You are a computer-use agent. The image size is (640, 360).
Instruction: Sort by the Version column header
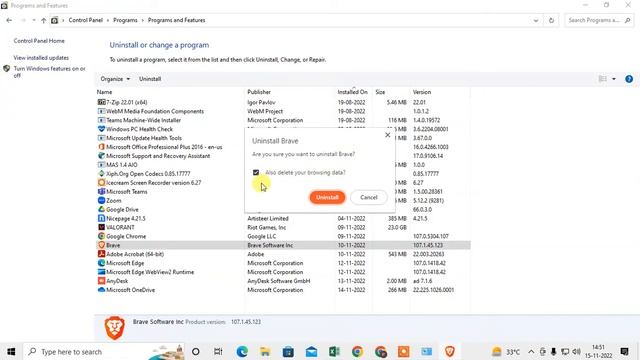pos(422,92)
